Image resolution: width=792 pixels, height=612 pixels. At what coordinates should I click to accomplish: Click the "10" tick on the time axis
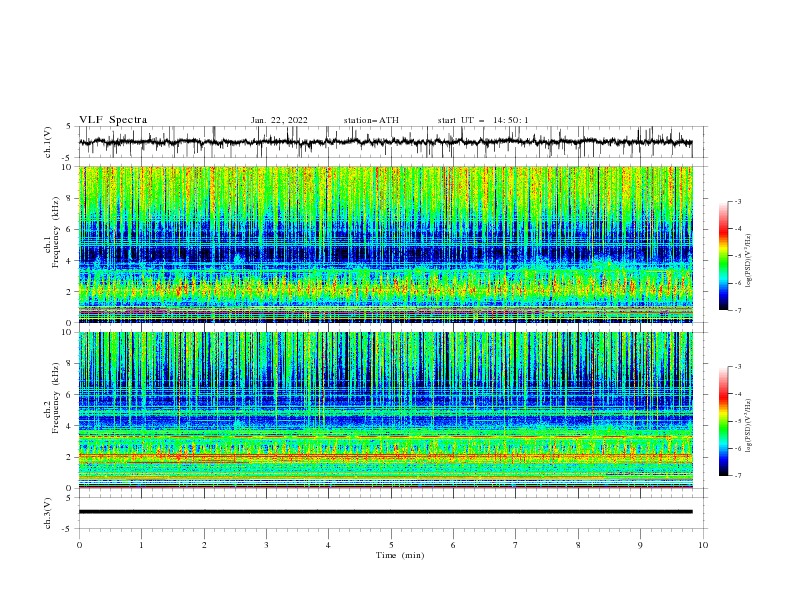pos(703,545)
